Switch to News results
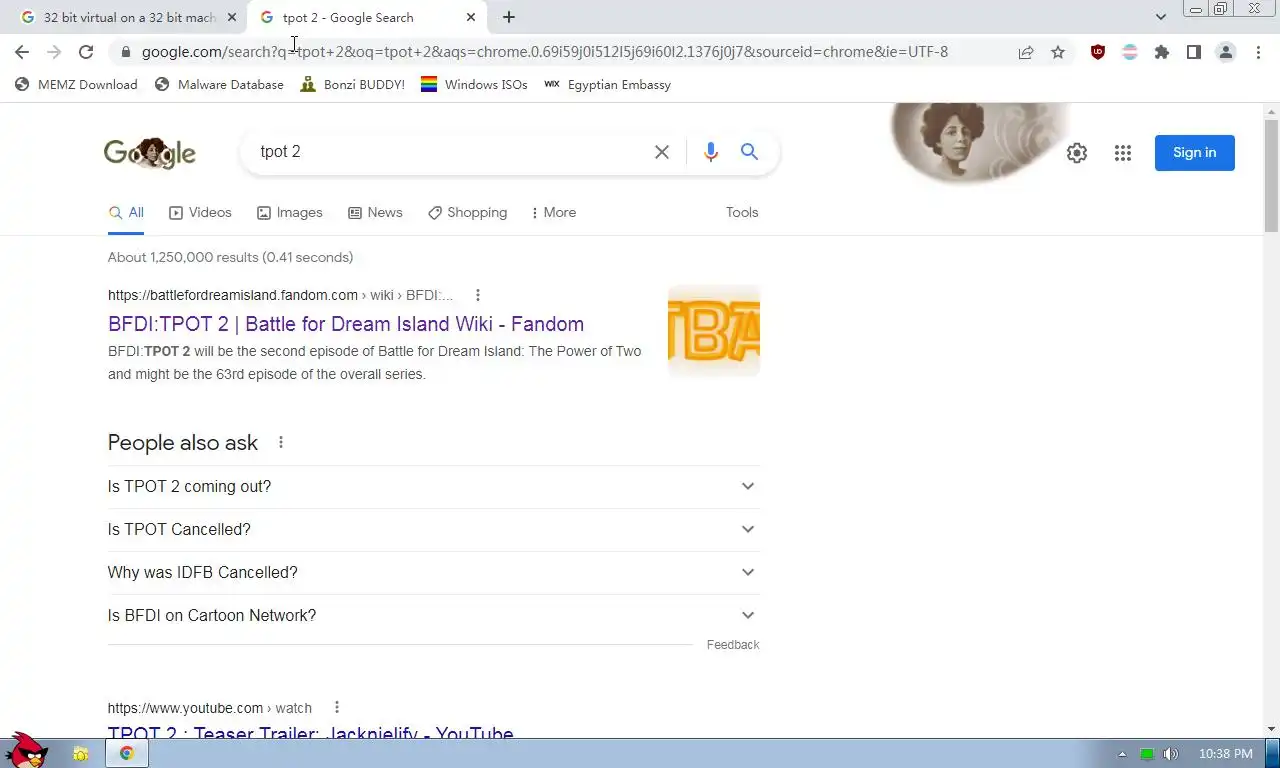Image resolution: width=1280 pixels, height=768 pixels. (375, 212)
